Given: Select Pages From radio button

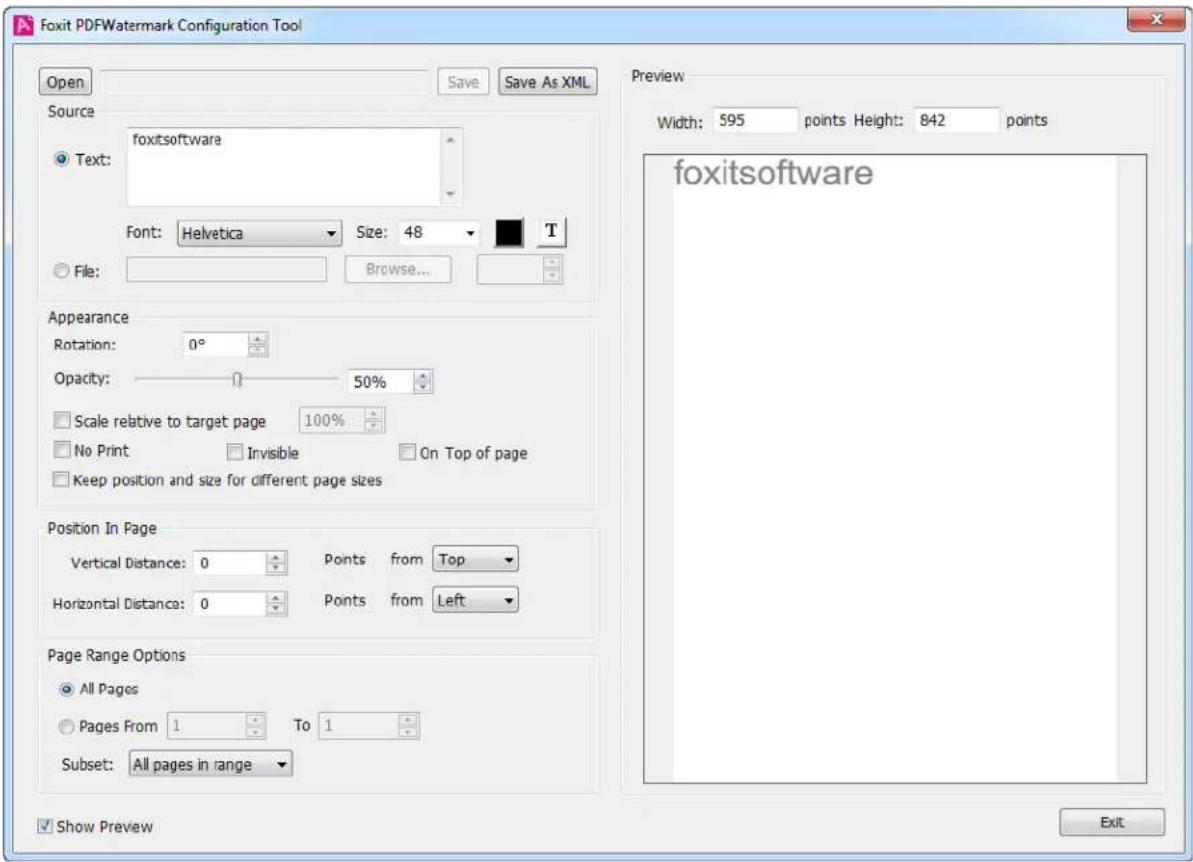Looking at the screenshot, I should tap(67, 727).
